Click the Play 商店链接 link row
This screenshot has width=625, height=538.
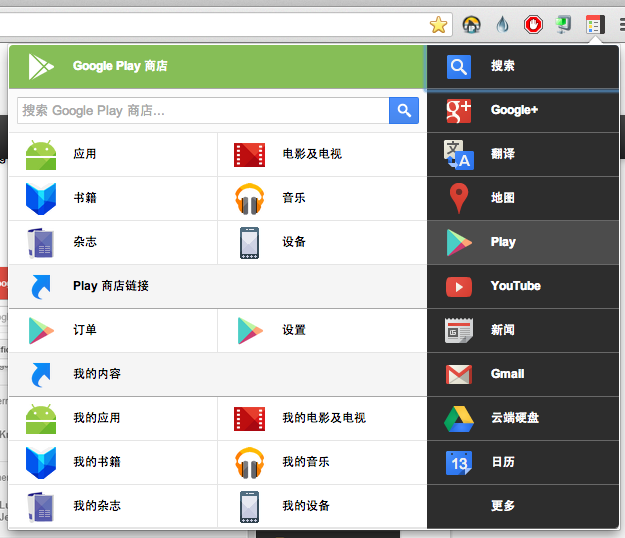[110, 286]
